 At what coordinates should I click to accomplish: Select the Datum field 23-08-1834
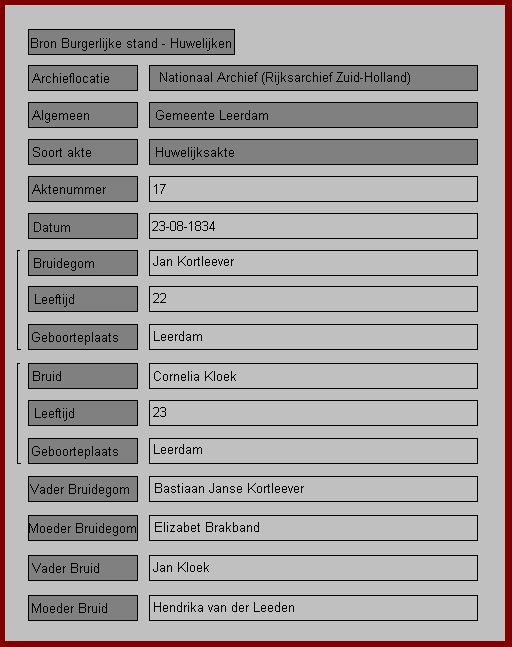(x=313, y=226)
